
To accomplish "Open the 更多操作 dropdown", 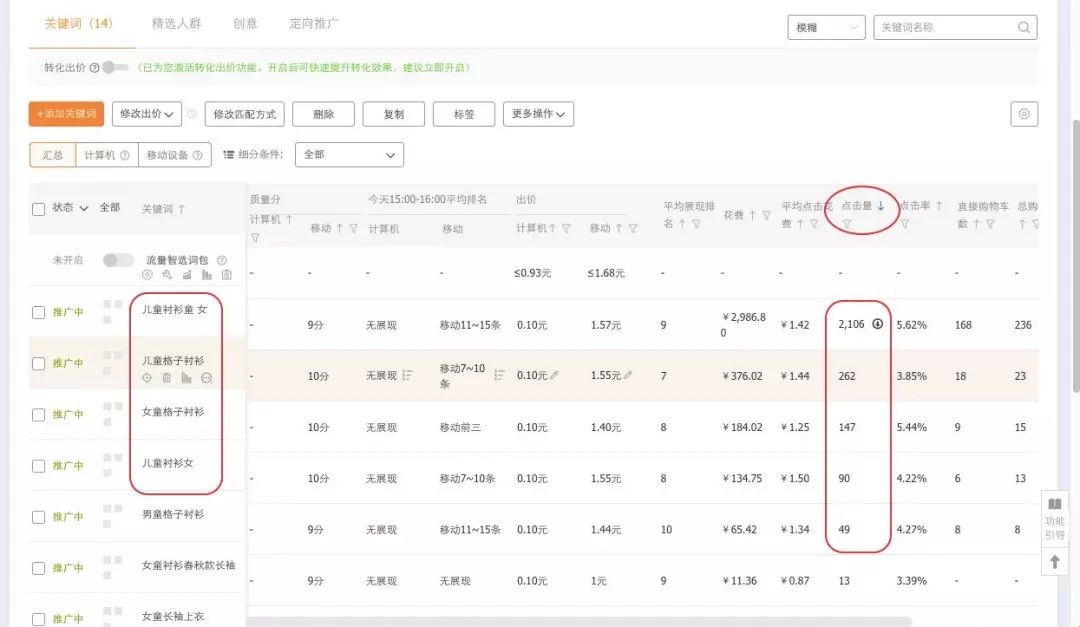I will click(x=539, y=114).
